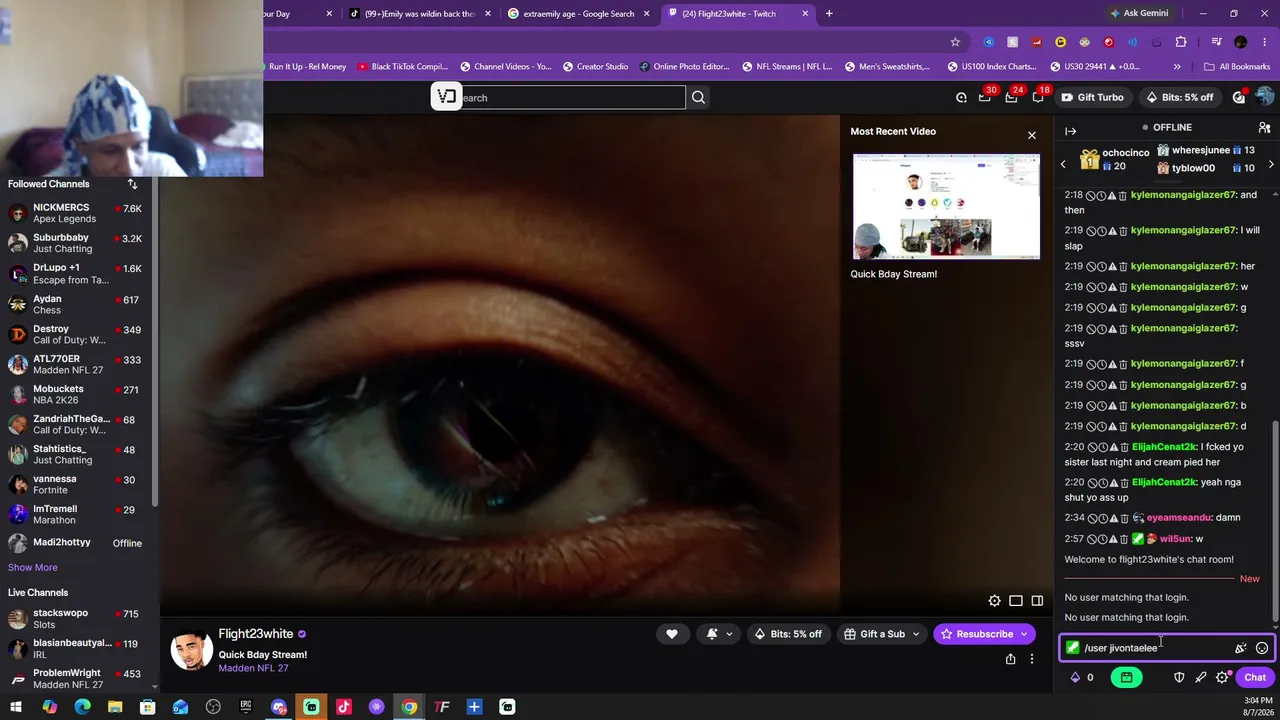Click Bits: 5% off below the video
The height and width of the screenshot is (720, 1280).
pos(788,634)
